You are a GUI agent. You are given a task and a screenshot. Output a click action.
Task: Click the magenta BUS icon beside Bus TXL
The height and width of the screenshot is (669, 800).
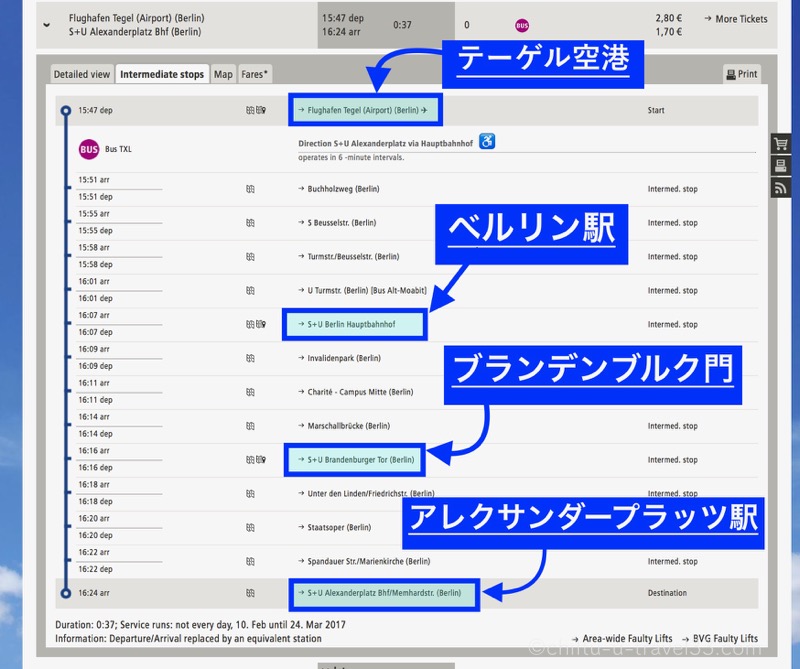click(x=89, y=150)
